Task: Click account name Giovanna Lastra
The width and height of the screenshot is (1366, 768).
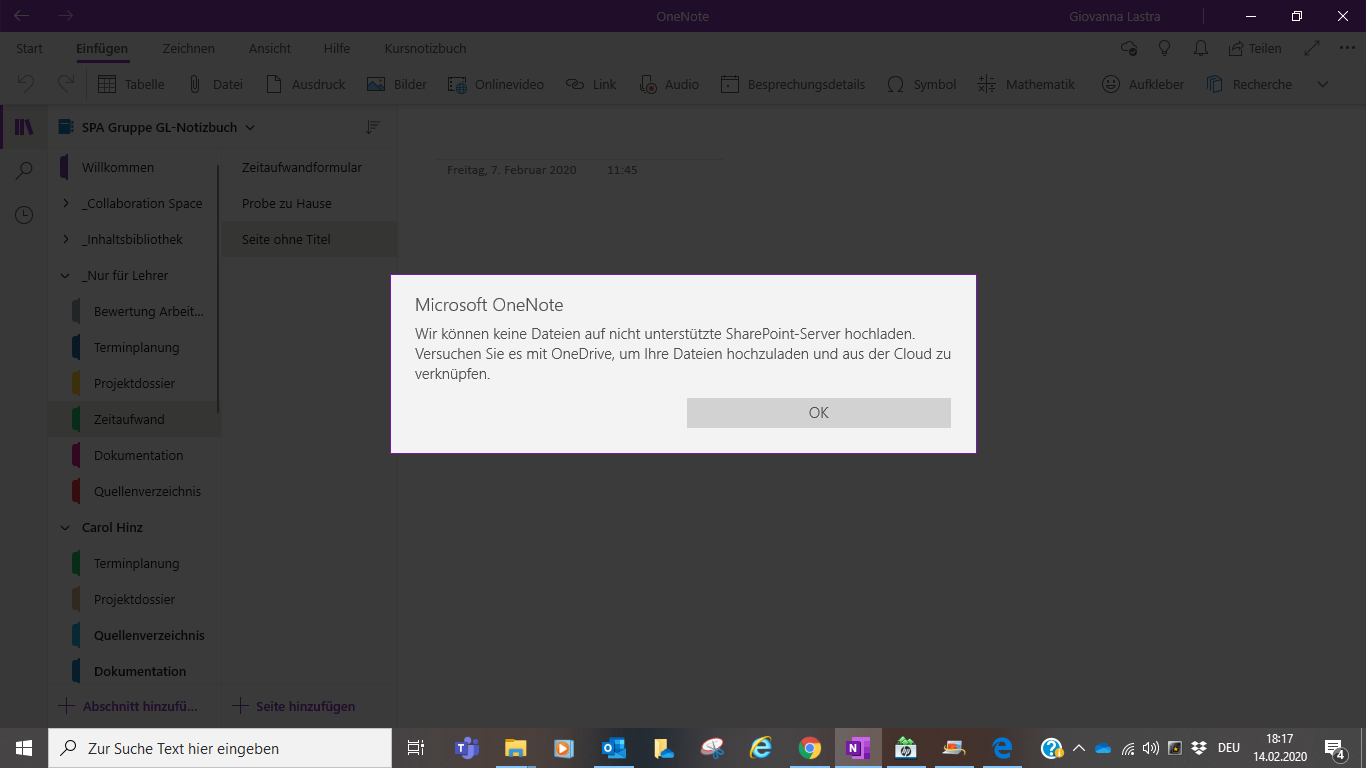Action: coord(1115,16)
